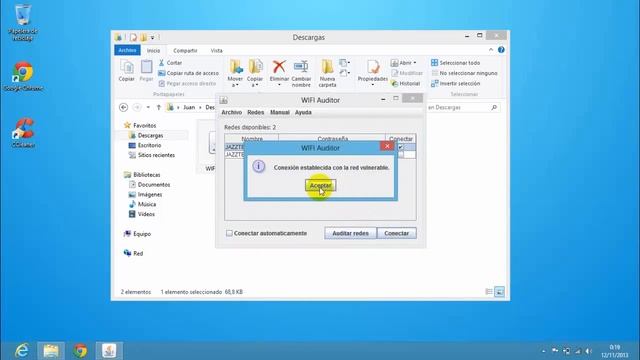Click the explorer back arrow
The height and width of the screenshot is (360, 640).
123,107
